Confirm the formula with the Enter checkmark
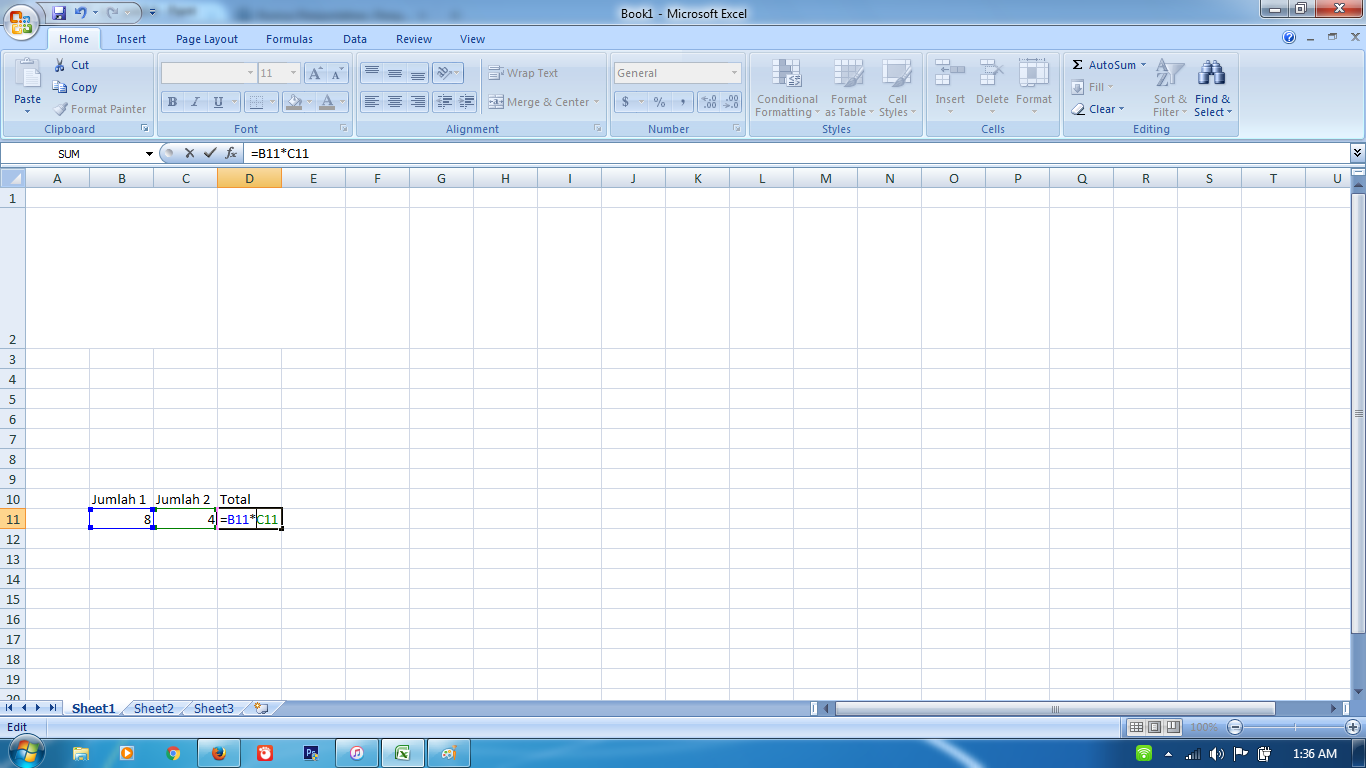This screenshot has width=1366, height=768. pos(210,154)
